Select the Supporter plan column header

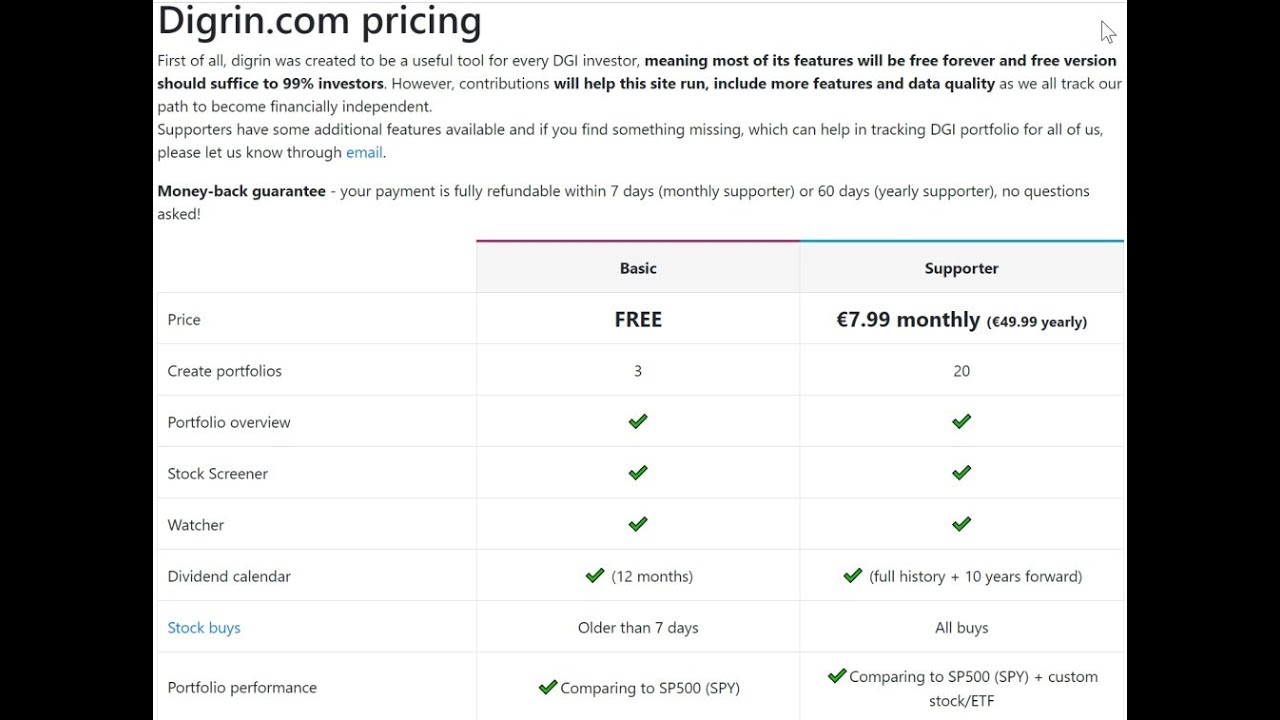coord(962,268)
